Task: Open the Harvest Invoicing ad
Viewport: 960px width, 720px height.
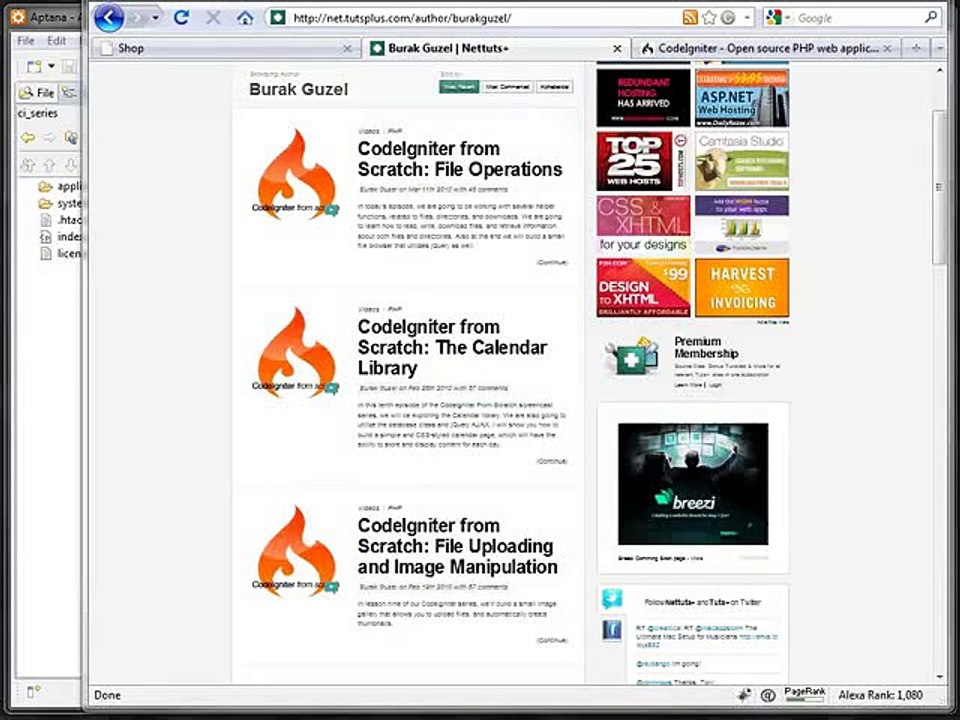Action: pos(742,288)
